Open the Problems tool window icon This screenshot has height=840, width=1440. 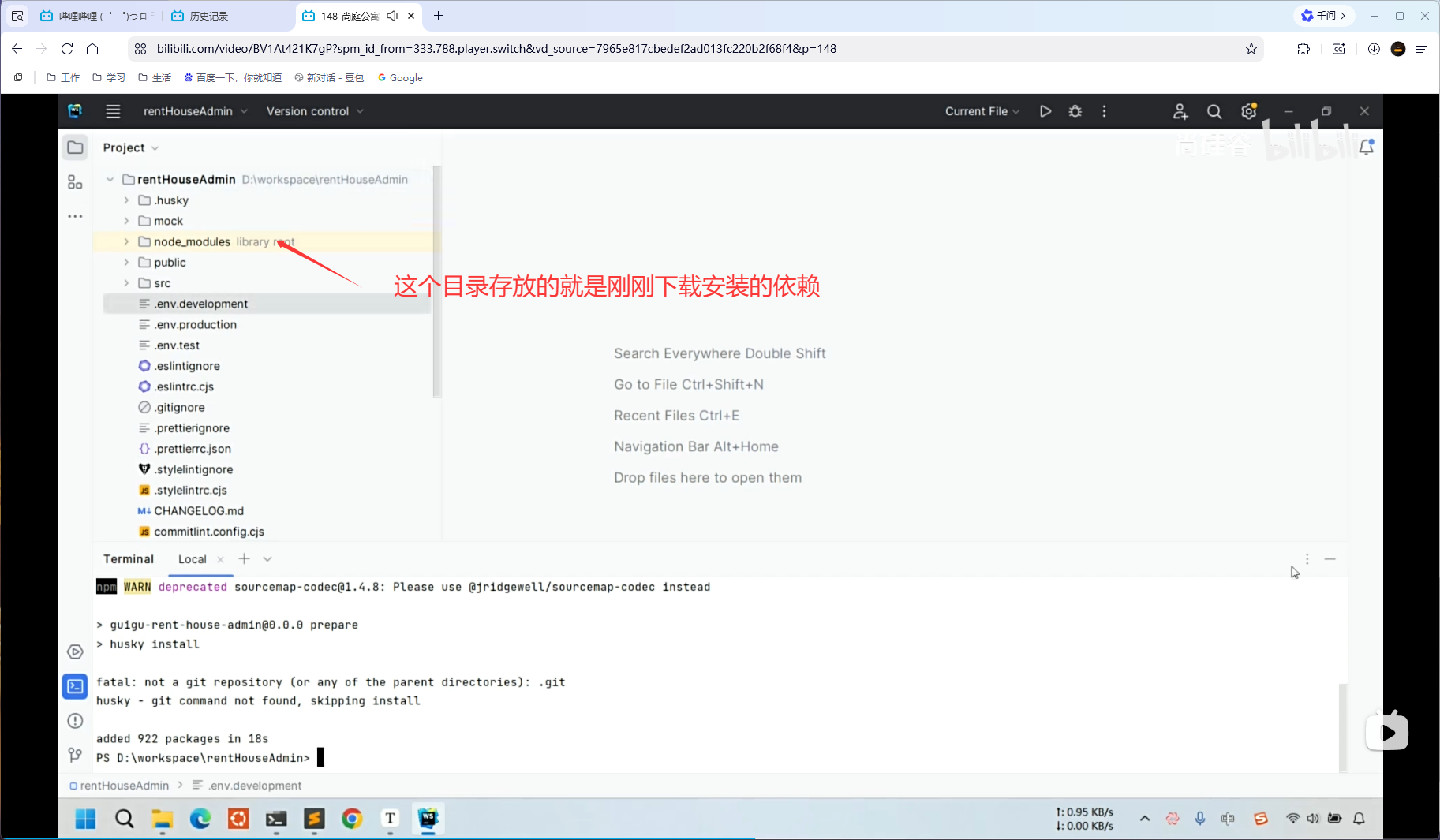pos(75,721)
